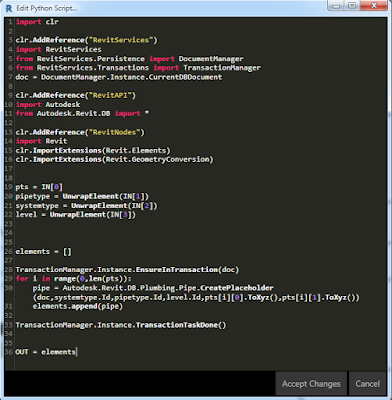Click clr.ImportExtensions(Revit.Elements) line
The height and width of the screenshot is (400, 392).
(93, 150)
